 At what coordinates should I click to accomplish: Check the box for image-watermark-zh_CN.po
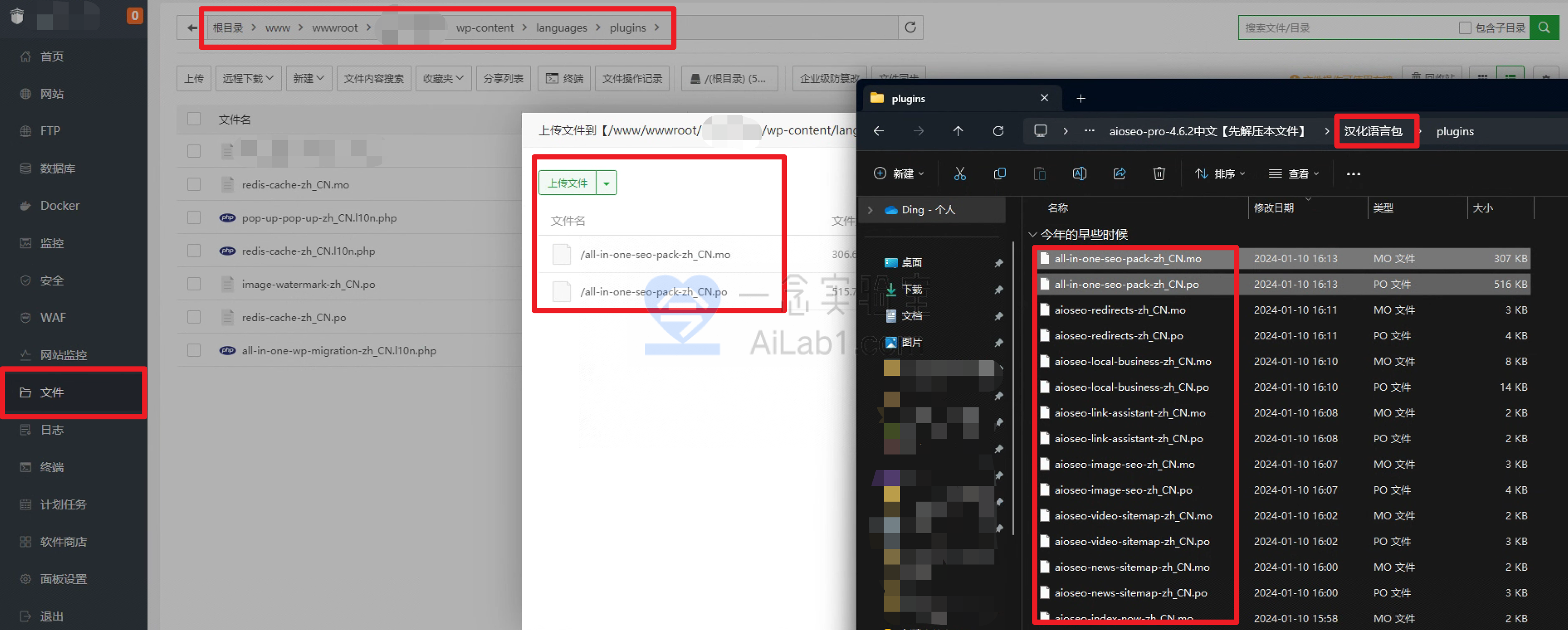194,284
